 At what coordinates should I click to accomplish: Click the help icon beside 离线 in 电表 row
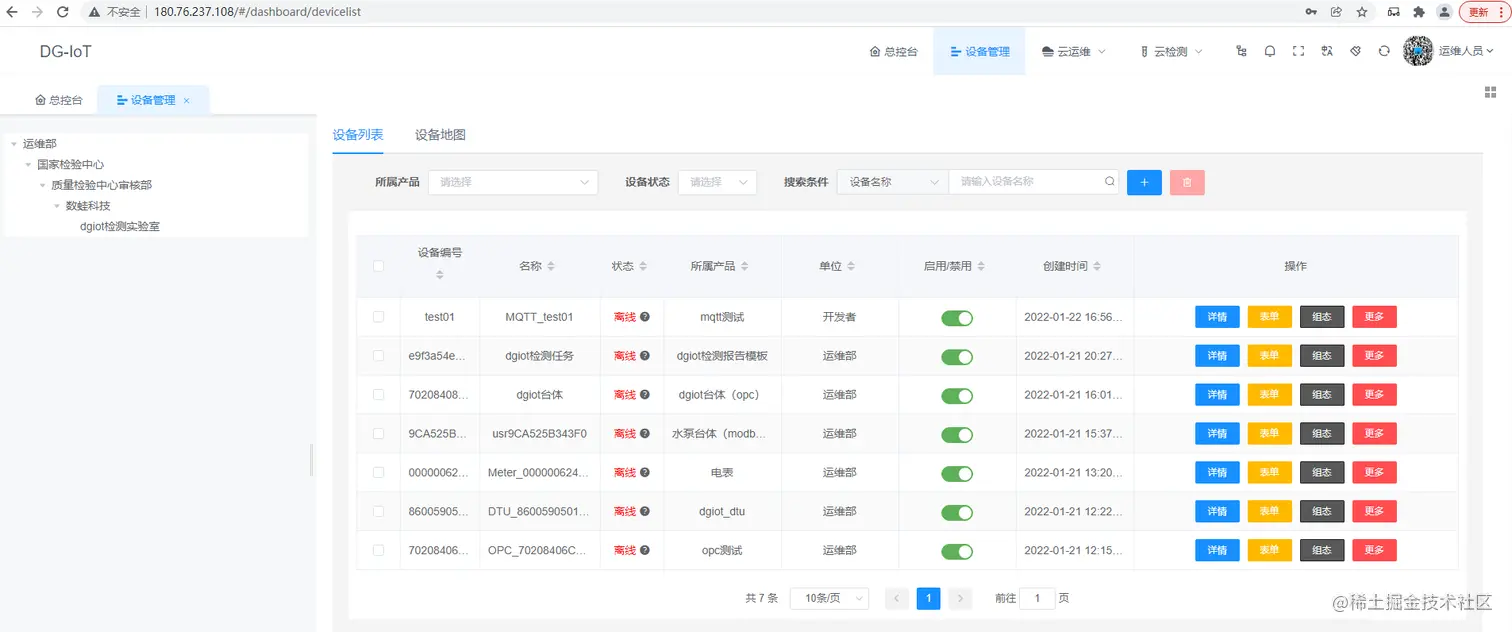click(645, 472)
